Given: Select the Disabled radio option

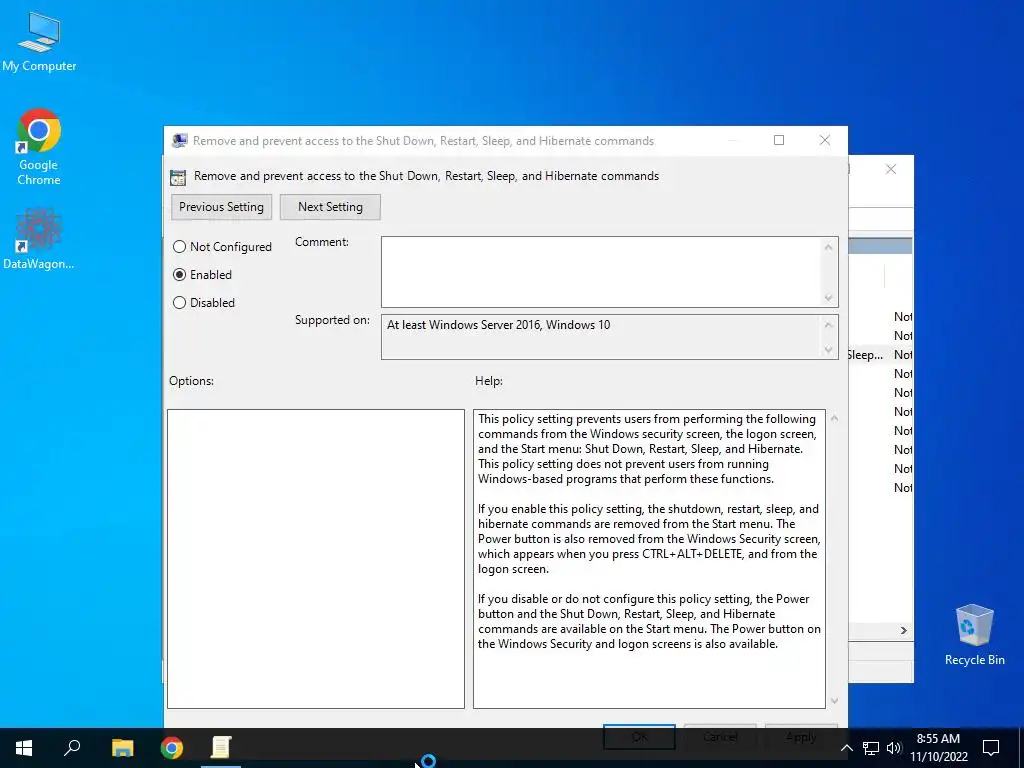Looking at the screenshot, I should [x=204, y=303].
